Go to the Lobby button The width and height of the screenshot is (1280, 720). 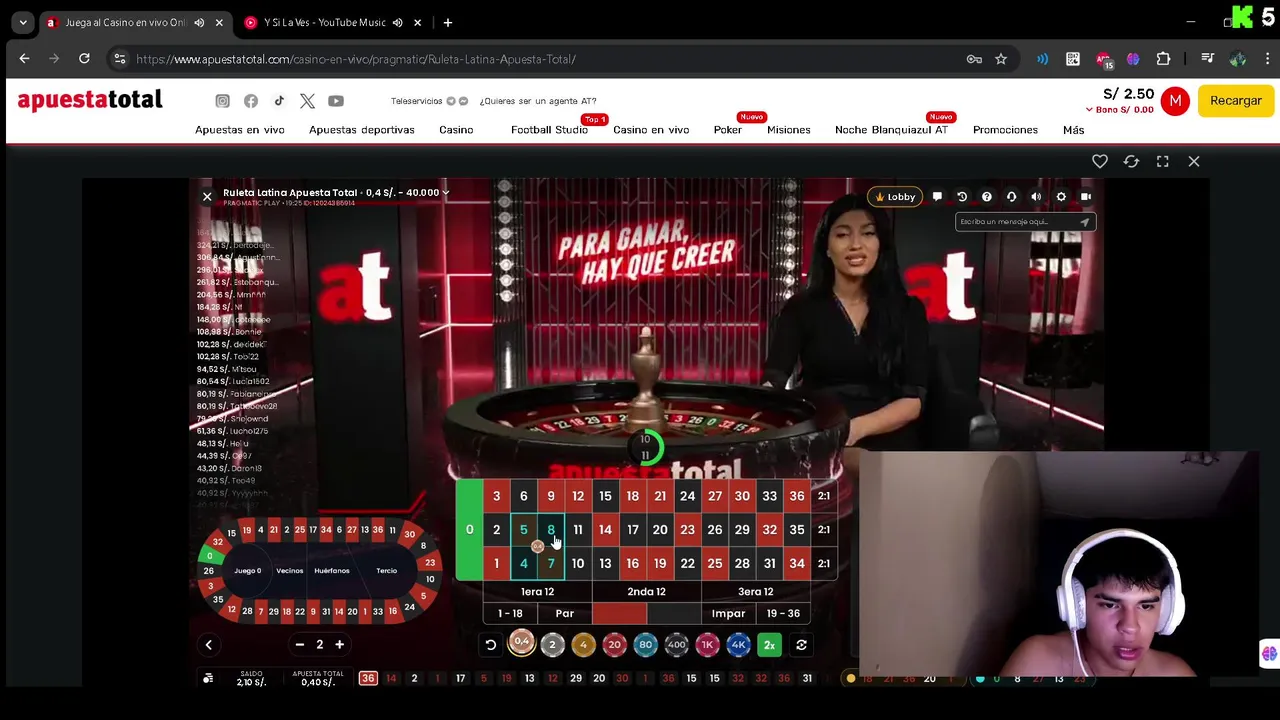pos(896,197)
